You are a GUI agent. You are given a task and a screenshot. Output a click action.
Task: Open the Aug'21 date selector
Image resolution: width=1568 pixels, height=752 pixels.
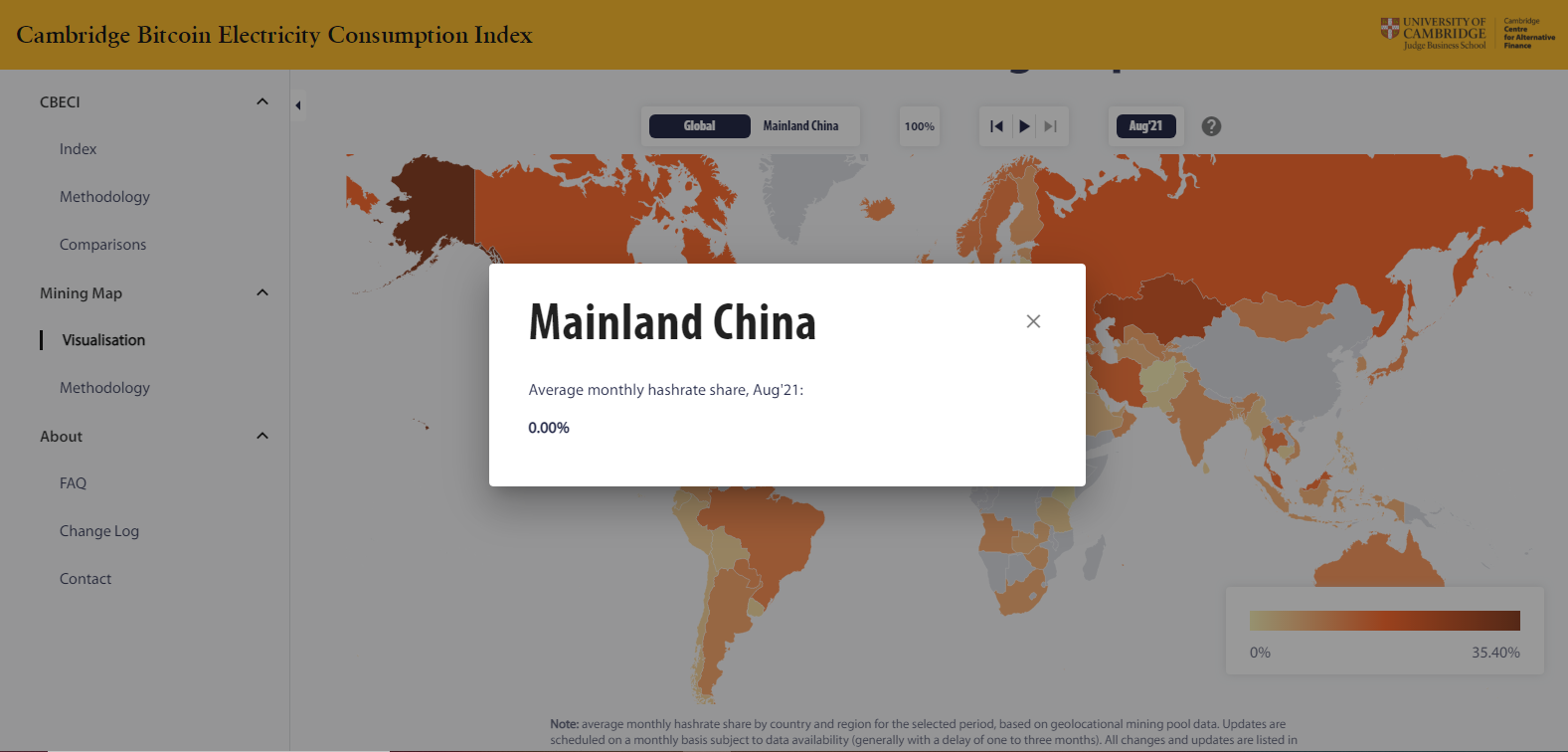point(1145,126)
